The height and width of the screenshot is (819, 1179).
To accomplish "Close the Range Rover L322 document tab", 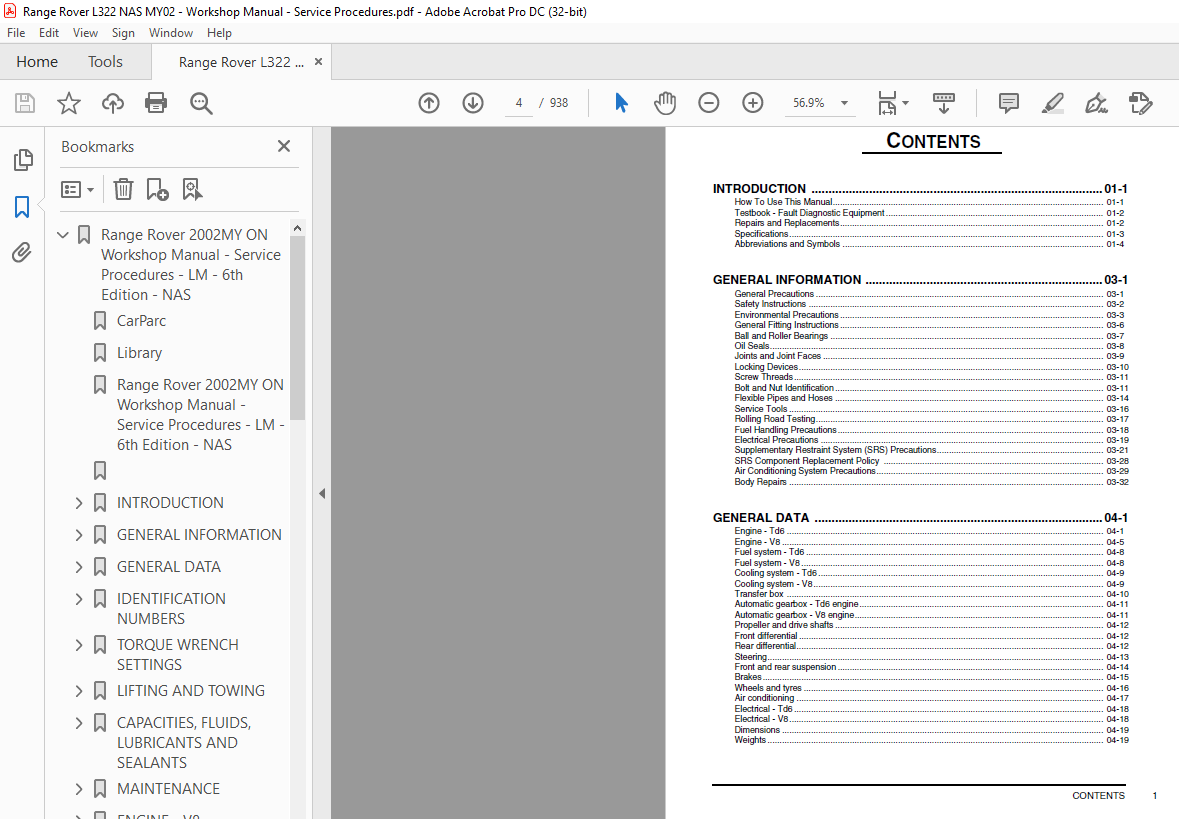I will (x=319, y=62).
